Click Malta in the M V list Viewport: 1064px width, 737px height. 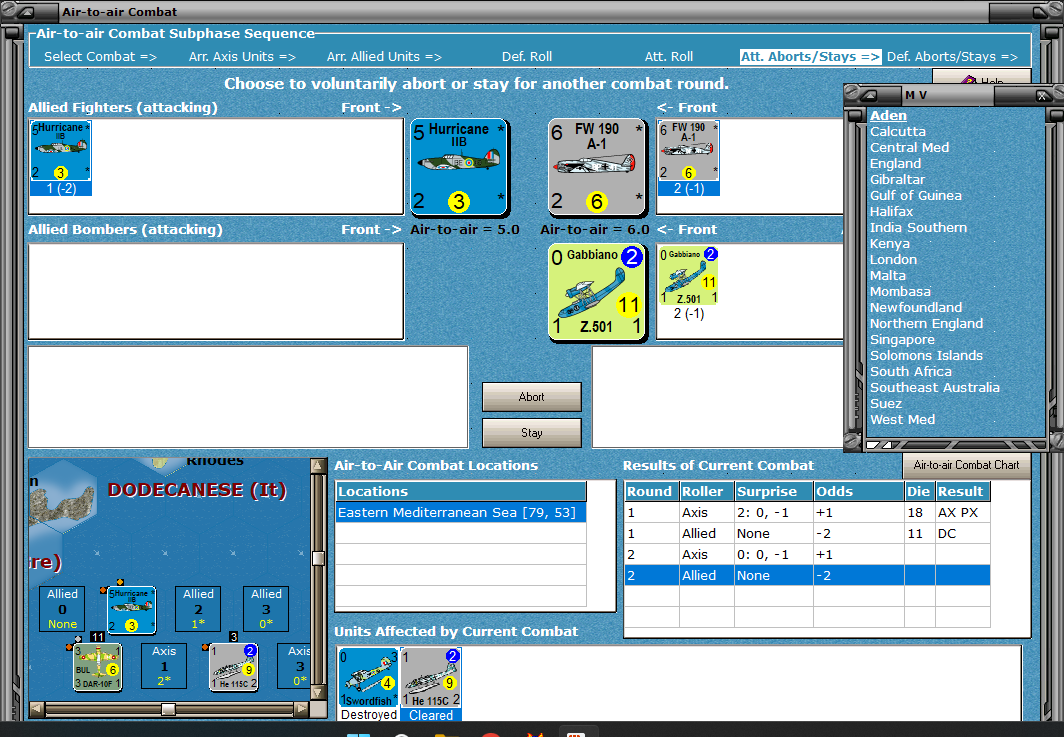click(x=888, y=276)
